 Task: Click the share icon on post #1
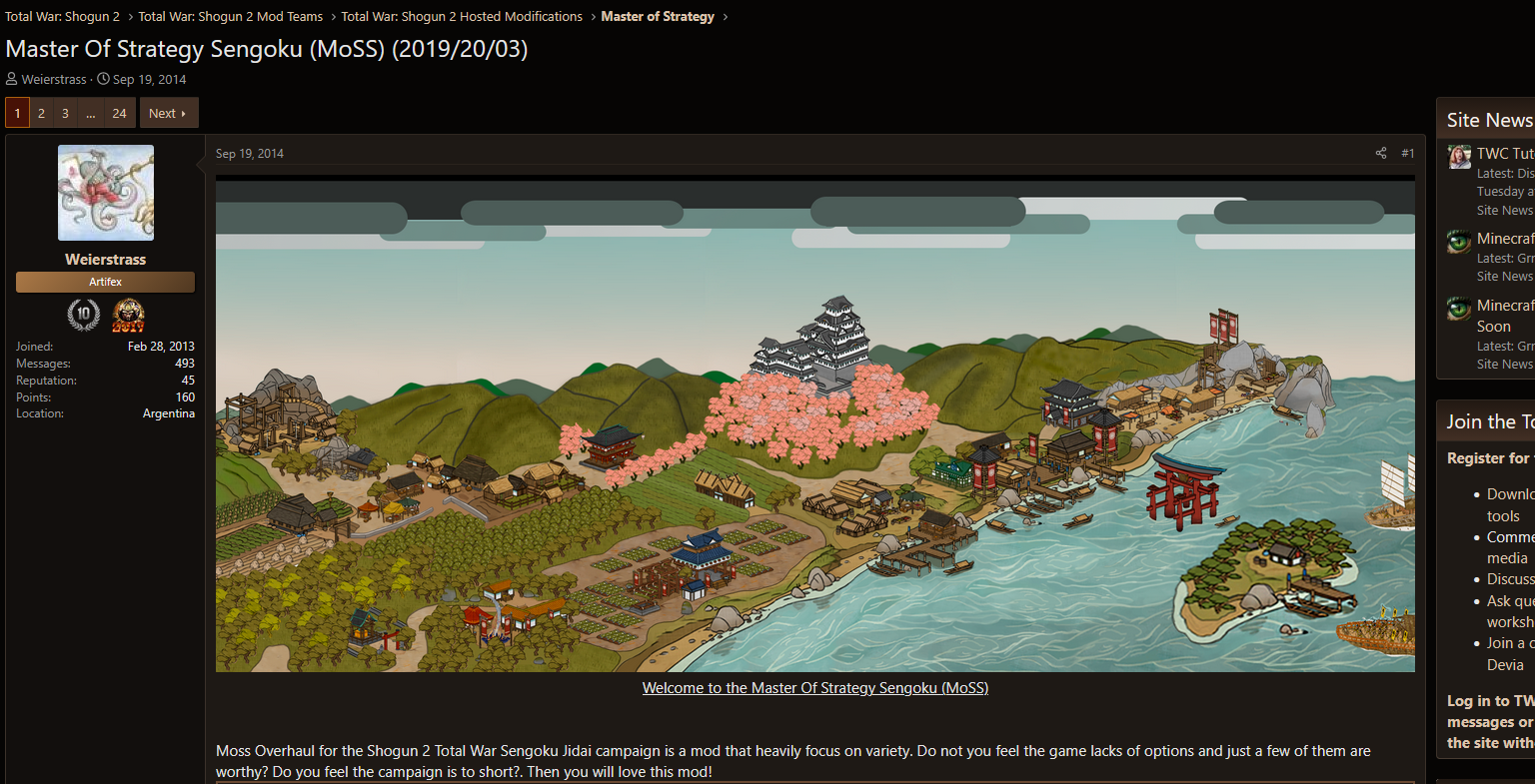(1381, 153)
